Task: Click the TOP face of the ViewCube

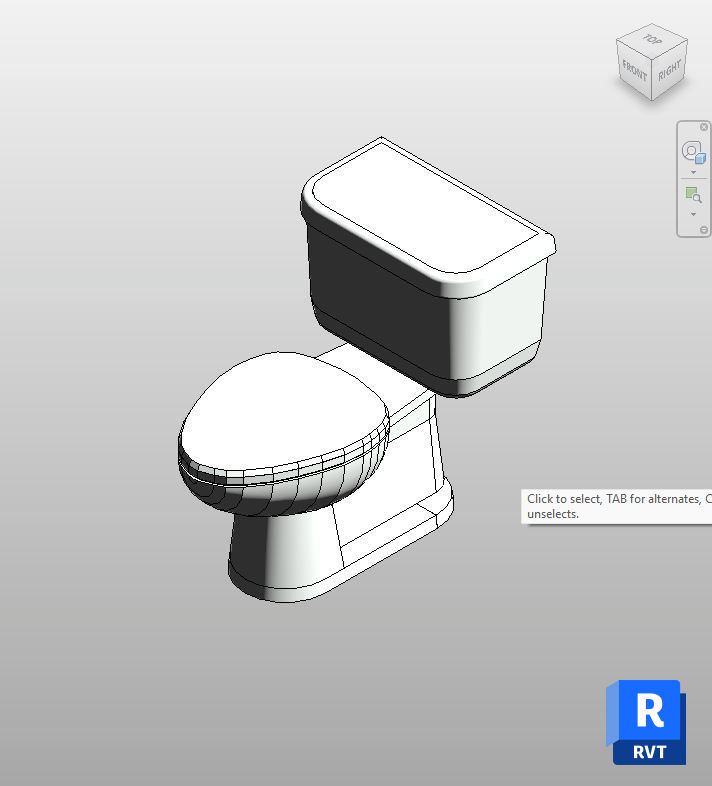Action: (x=652, y=40)
